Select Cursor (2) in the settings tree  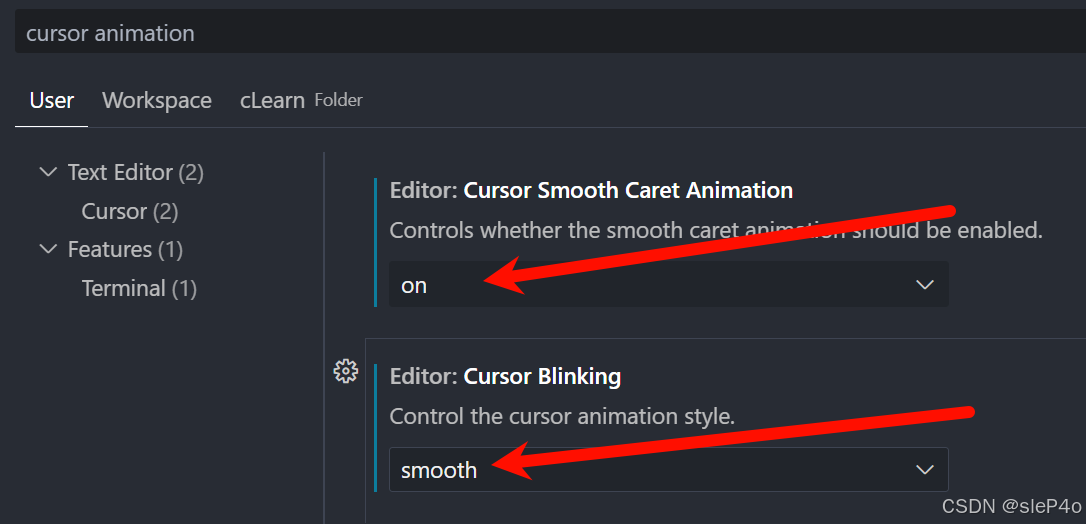point(130,211)
